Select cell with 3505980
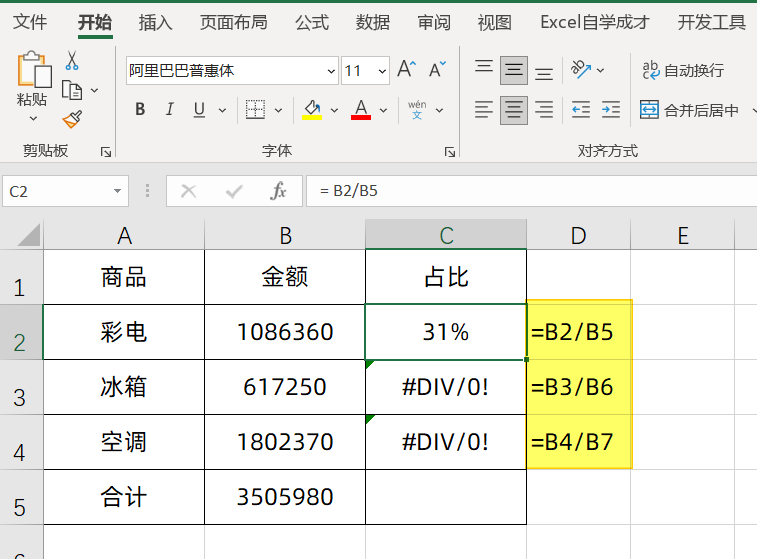 tap(285, 497)
